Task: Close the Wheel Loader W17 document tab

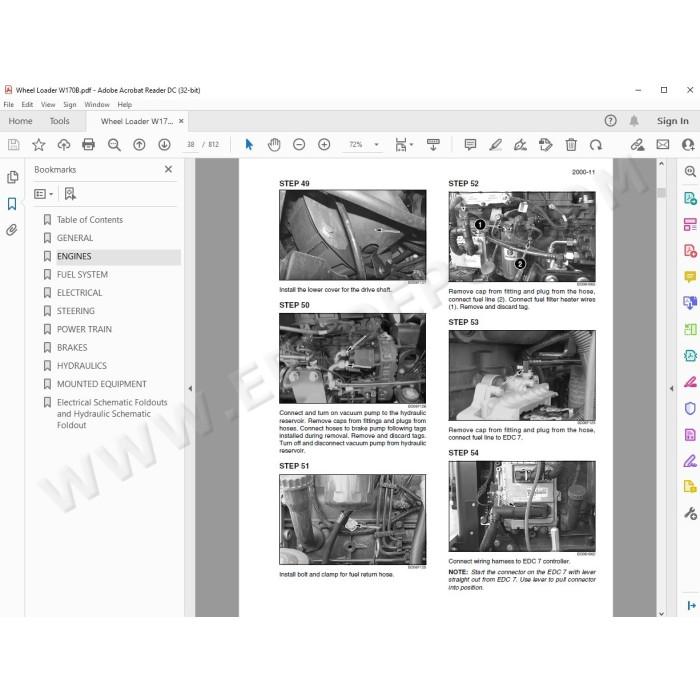Action: (181, 121)
